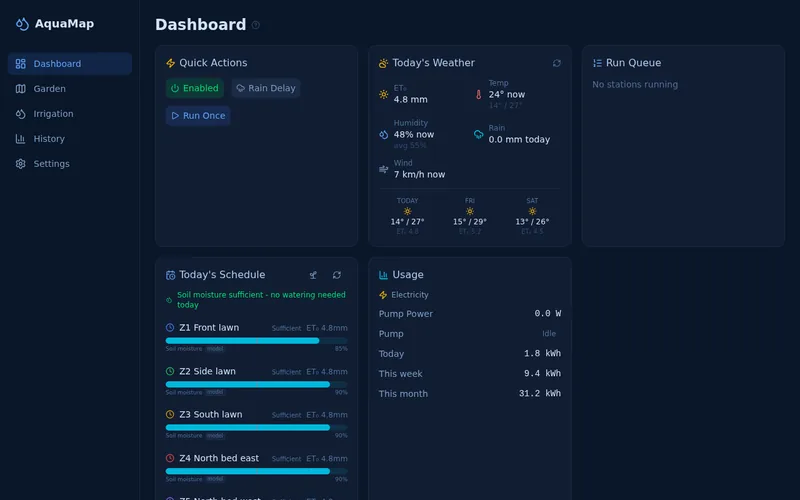Viewport: 800px width, 500px height.
Task: Start a Run Once cycle
Action: coord(198,116)
